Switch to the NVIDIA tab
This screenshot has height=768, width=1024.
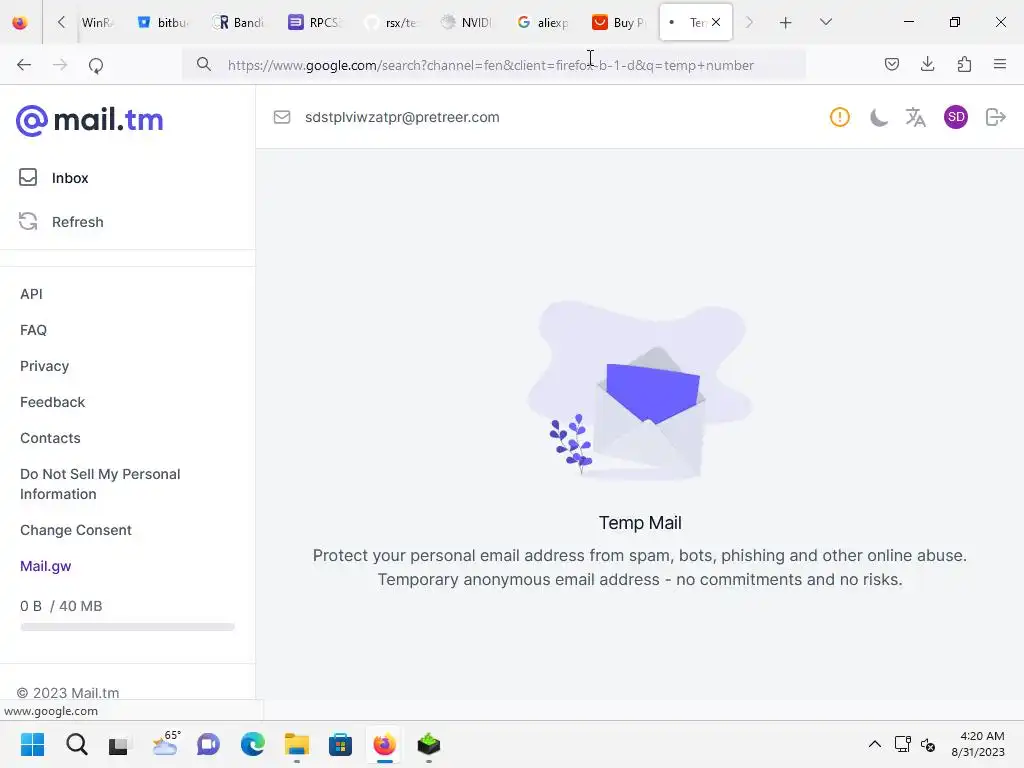[466, 22]
